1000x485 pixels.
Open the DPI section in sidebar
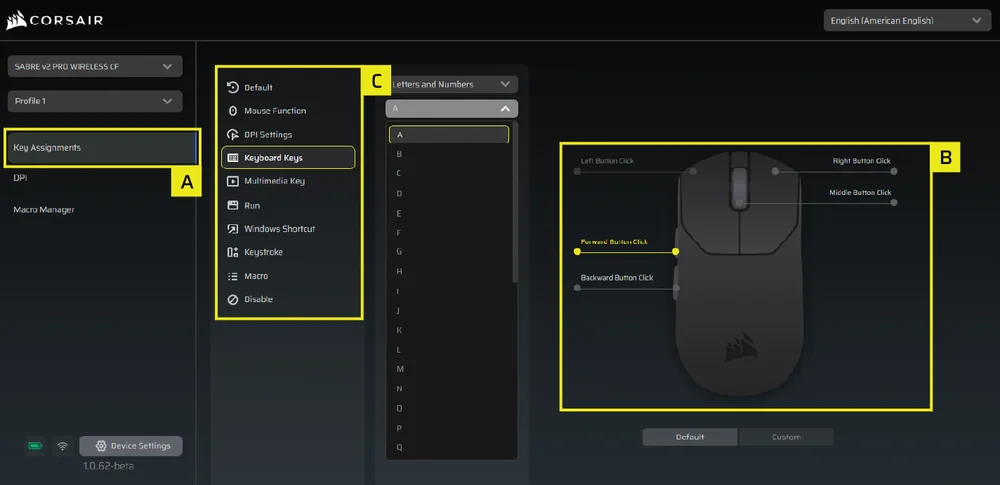20,178
